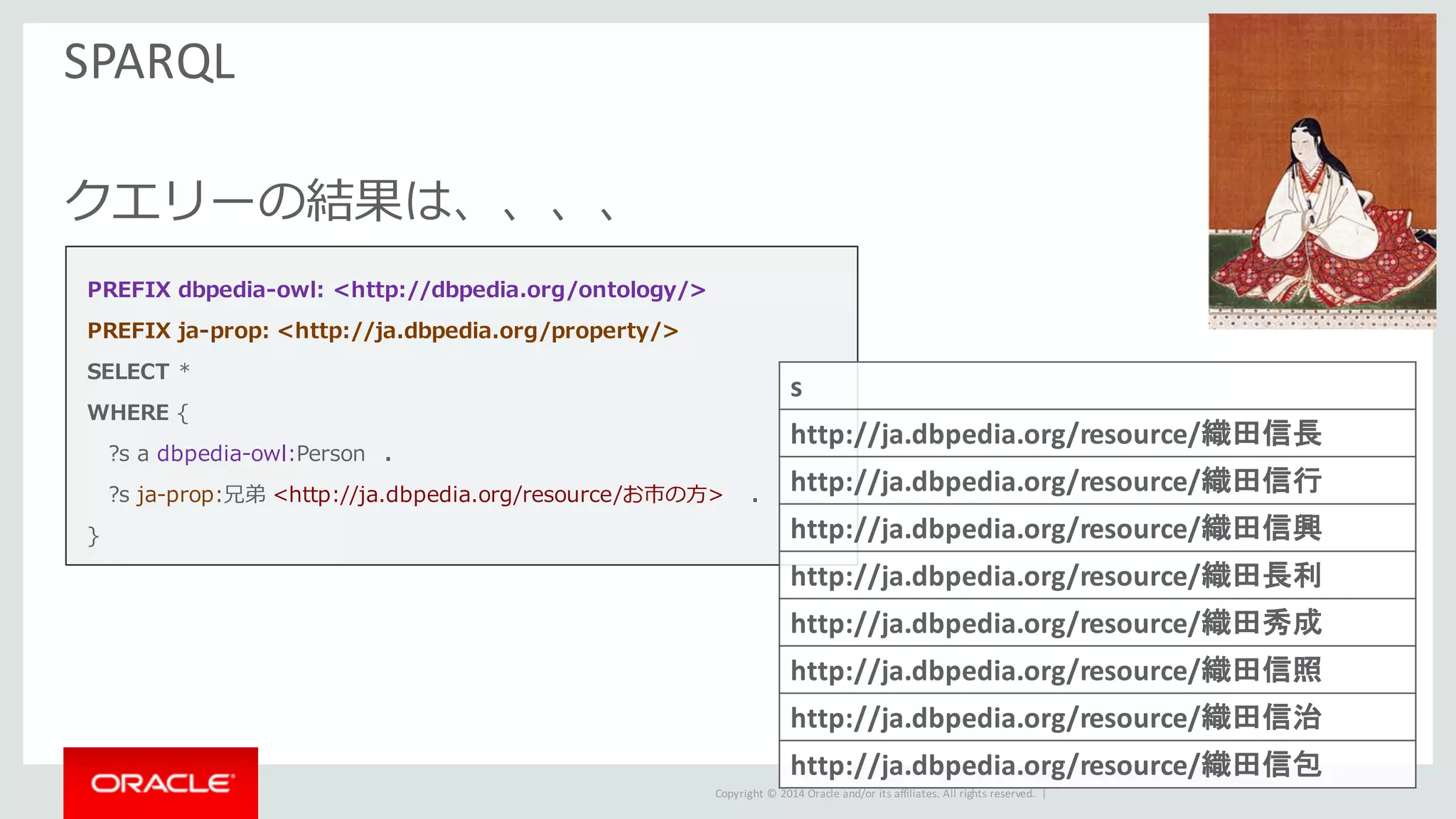This screenshot has height=819, width=1456.
Task: Click the 織田信興 resource link
Action: 1056,528
